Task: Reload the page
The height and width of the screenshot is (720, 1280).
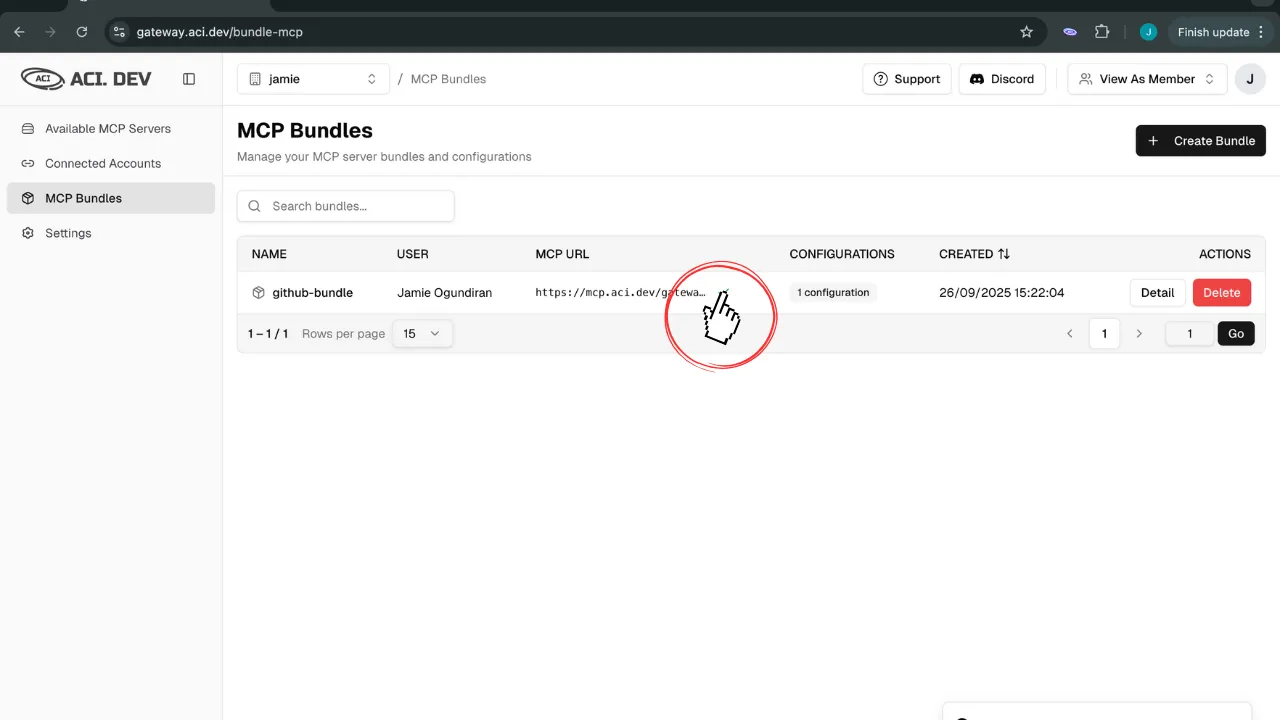Action: pyautogui.click(x=82, y=32)
